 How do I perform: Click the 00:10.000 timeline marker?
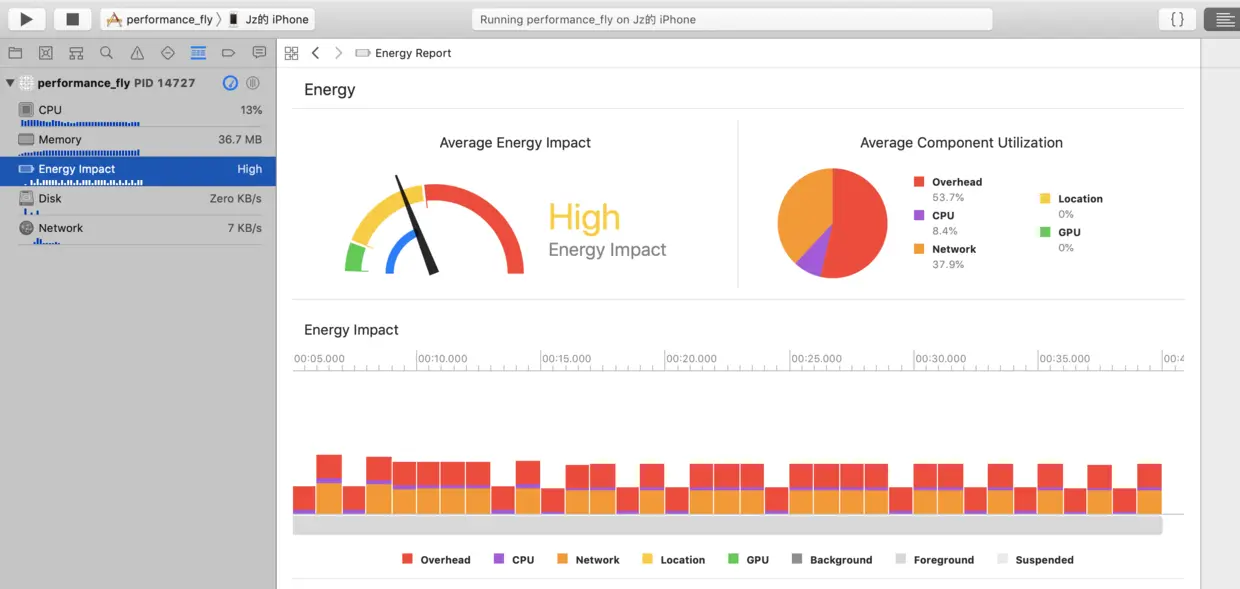[443, 358]
